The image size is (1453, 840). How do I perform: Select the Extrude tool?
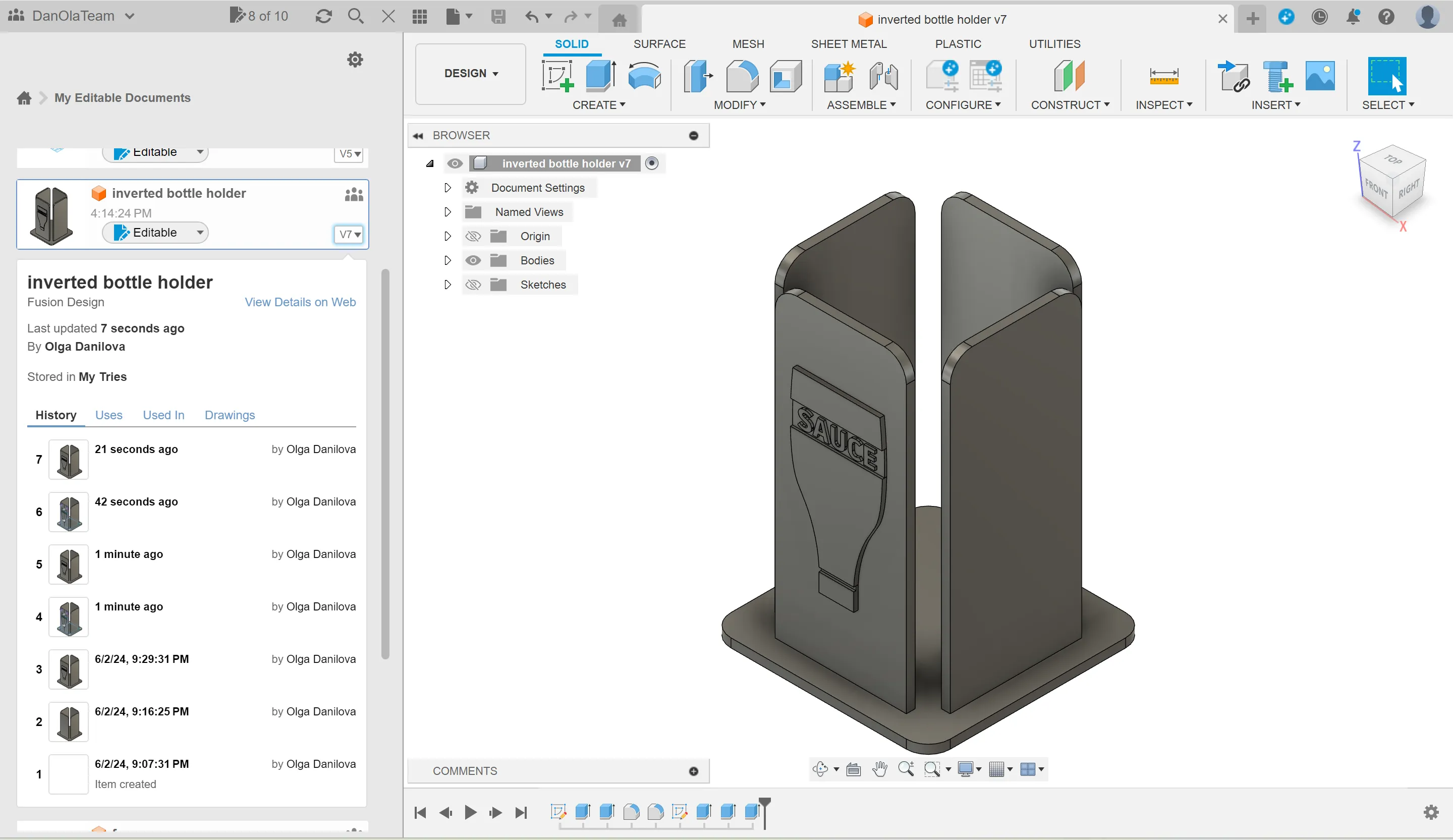(600, 76)
